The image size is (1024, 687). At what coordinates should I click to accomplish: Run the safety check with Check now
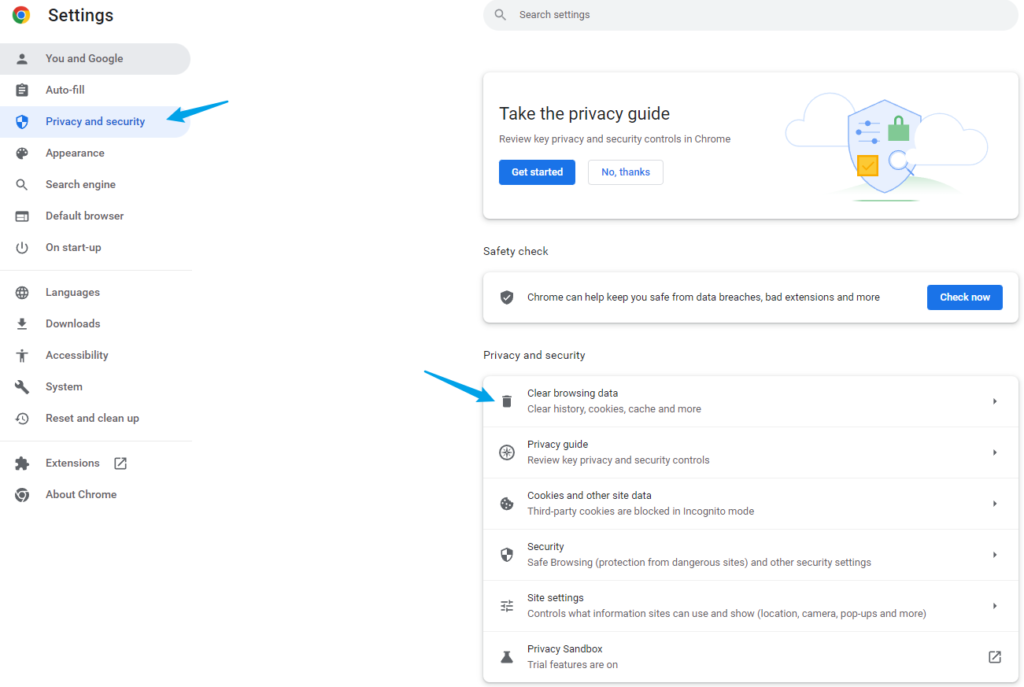(964, 297)
